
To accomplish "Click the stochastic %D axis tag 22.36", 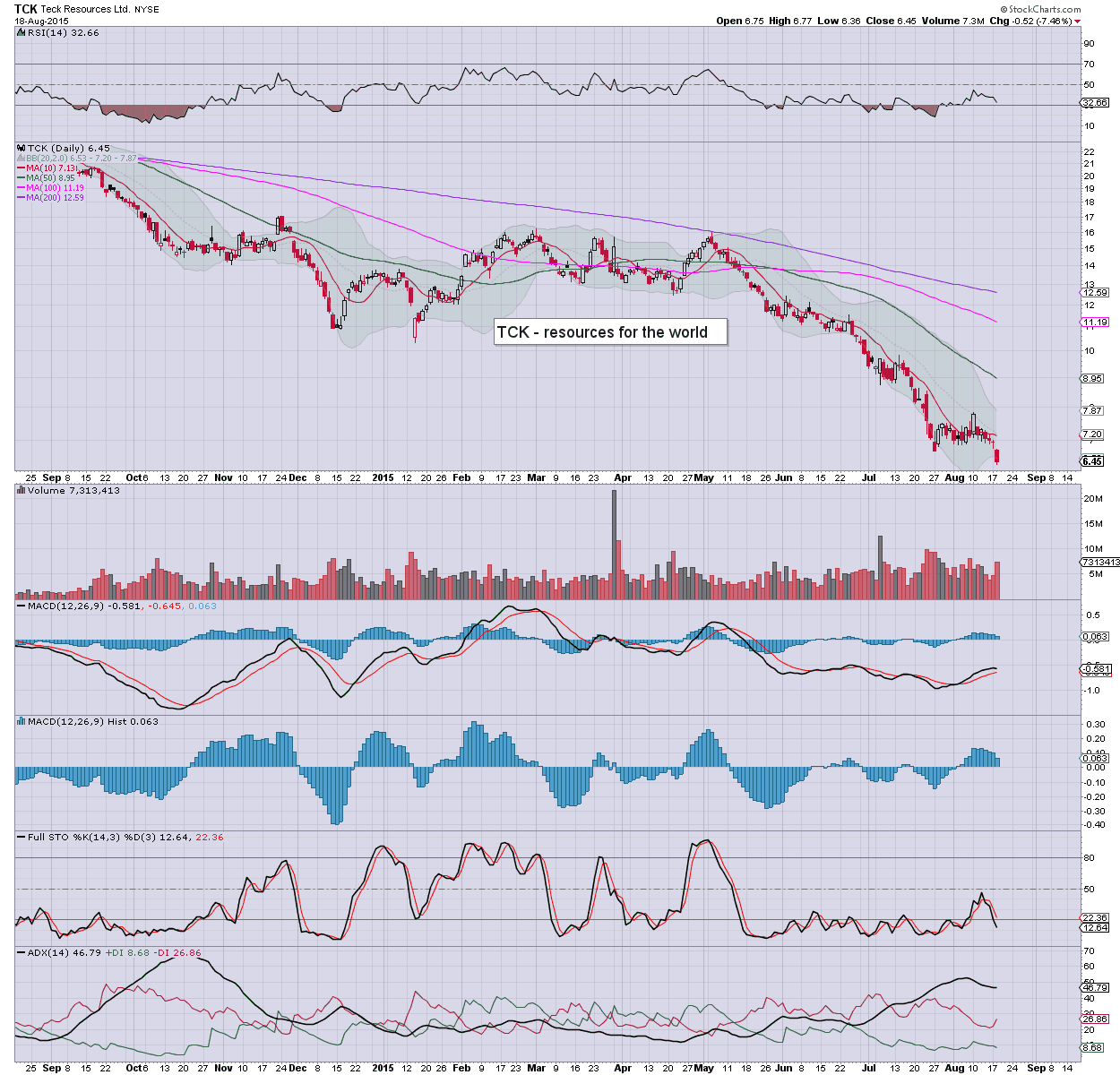I will coord(1095,917).
